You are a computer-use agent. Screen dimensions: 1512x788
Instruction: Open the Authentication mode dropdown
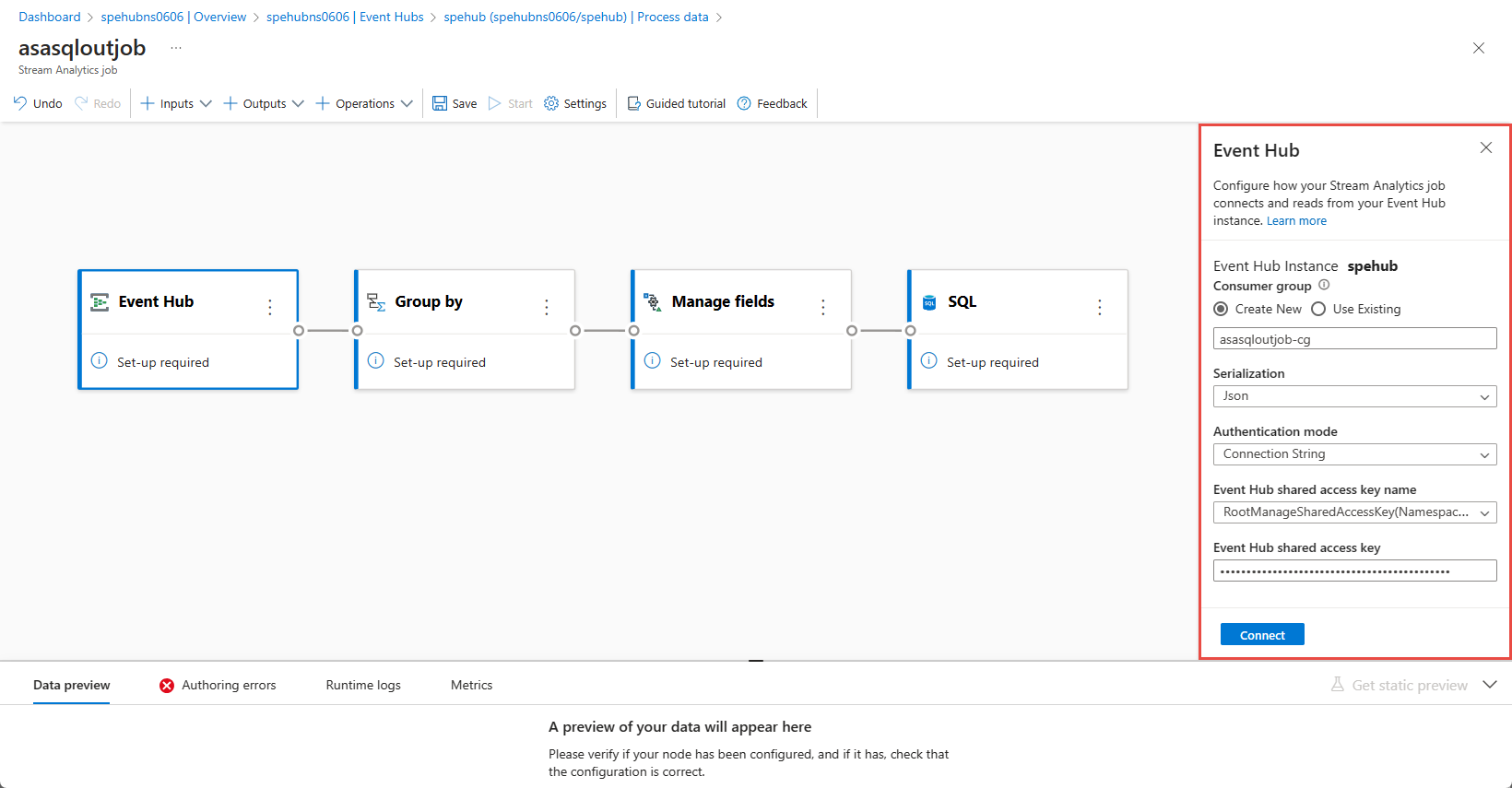tap(1354, 454)
